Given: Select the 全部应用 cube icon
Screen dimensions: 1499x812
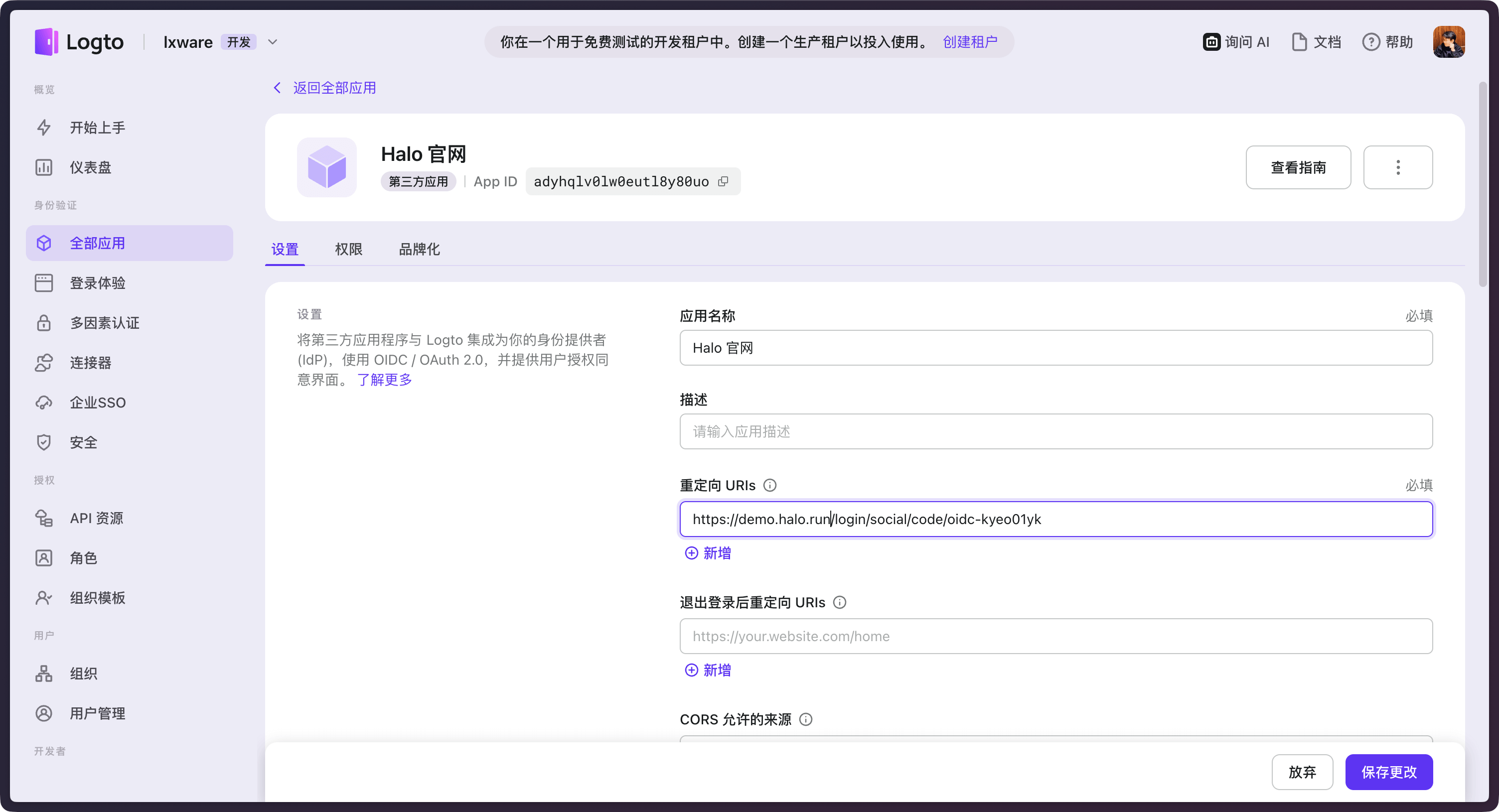Looking at the screenshot, I should pos(44,243).
